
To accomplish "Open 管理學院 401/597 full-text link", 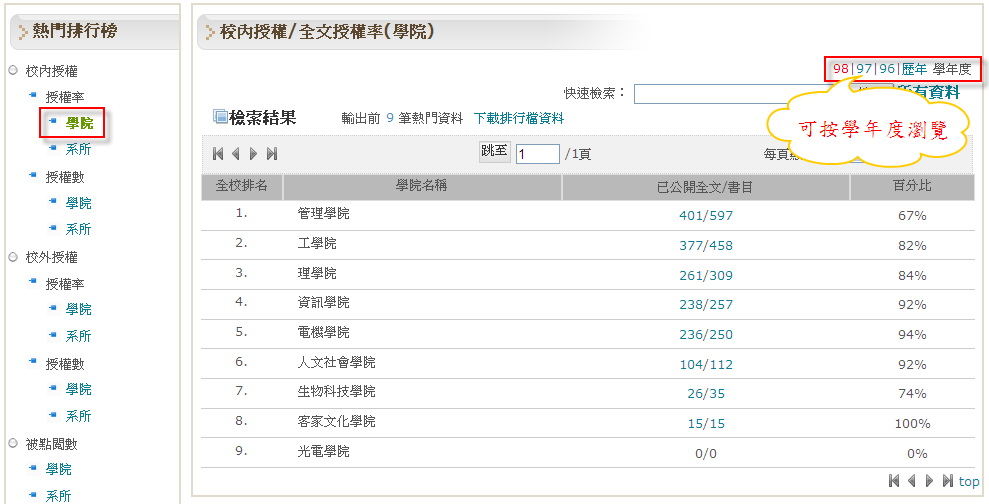I will [x=706, y=215].
